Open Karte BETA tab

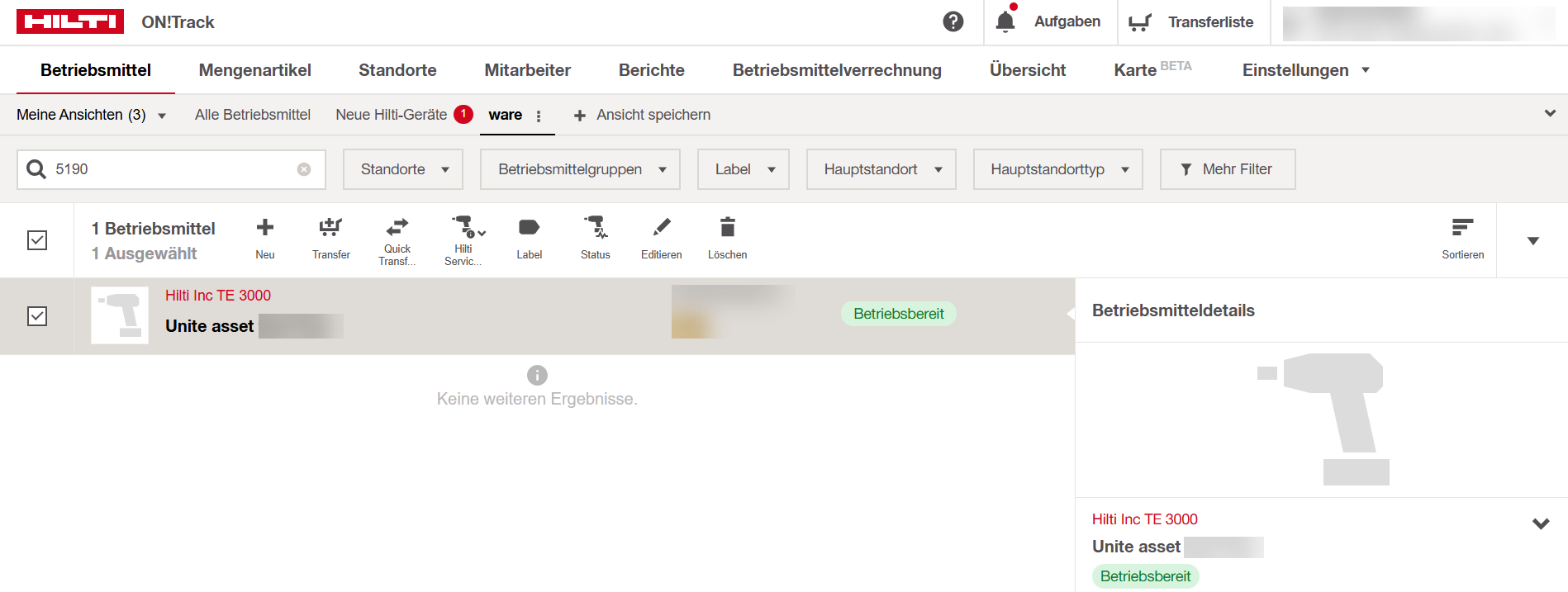pos(1152,69)
